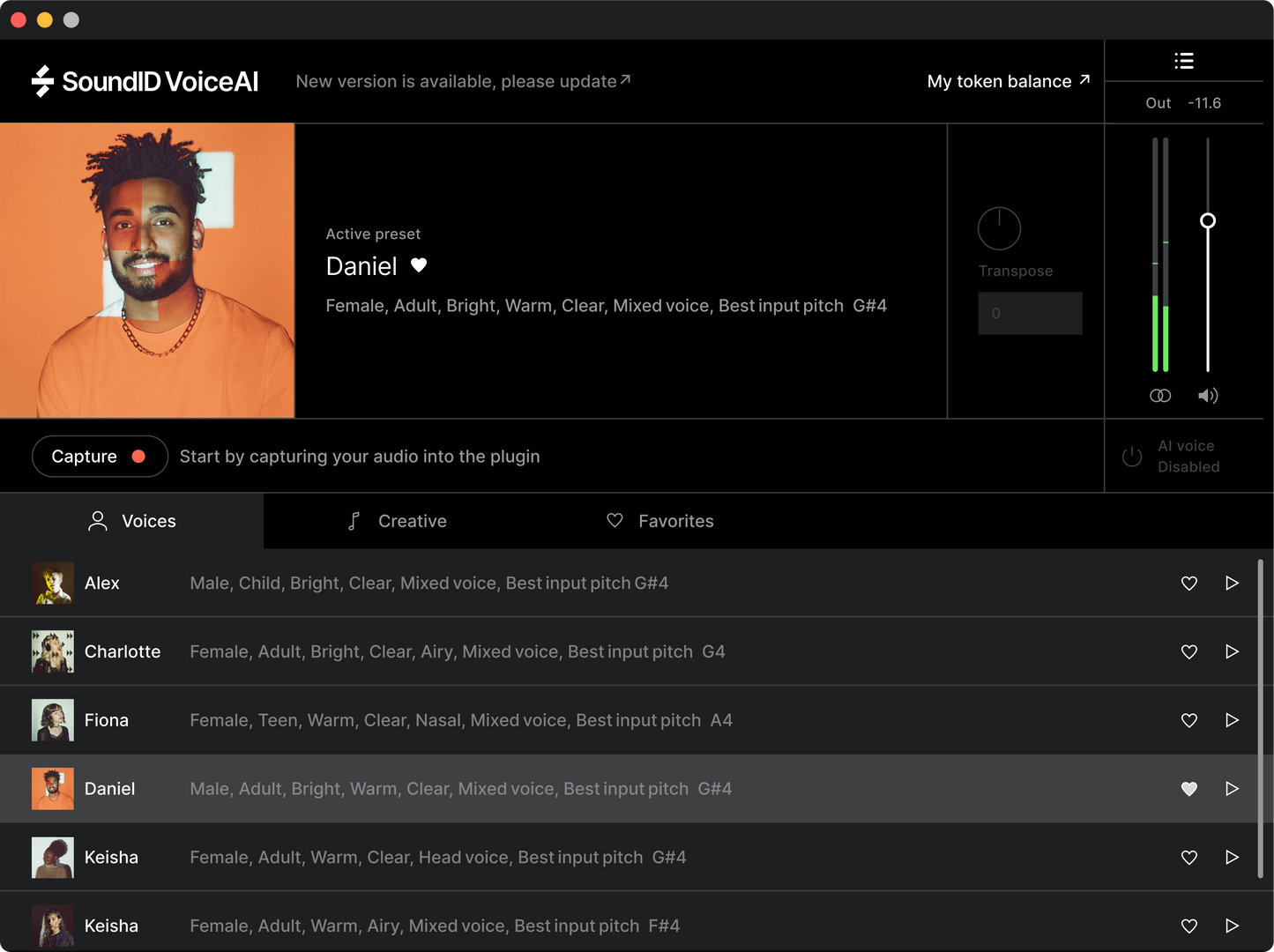The image size is (1274, 952).
Task: Favorite the Keisha head voice preset
Action: tap(1188, 857)
